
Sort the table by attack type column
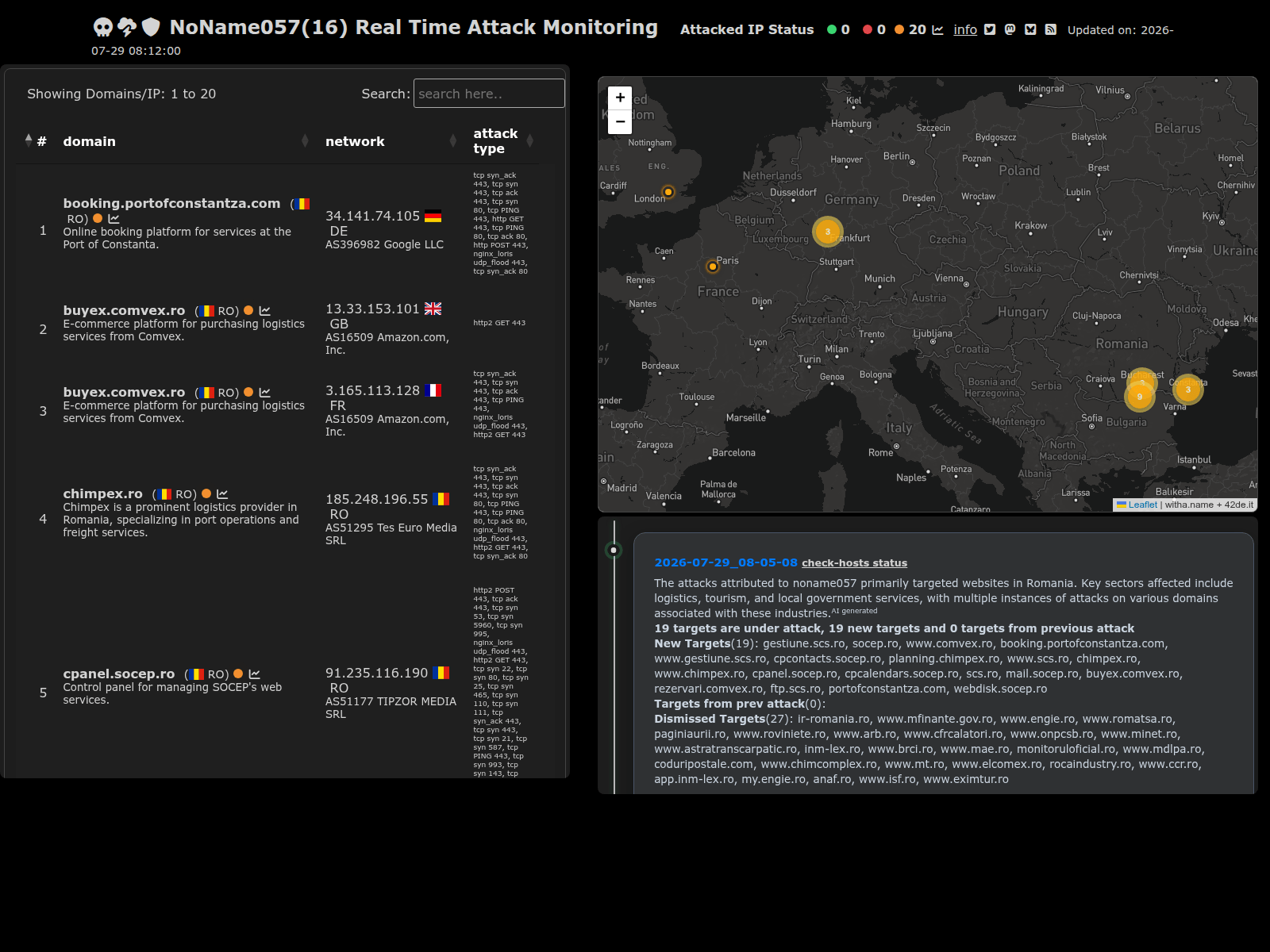(x=503, y=141)
